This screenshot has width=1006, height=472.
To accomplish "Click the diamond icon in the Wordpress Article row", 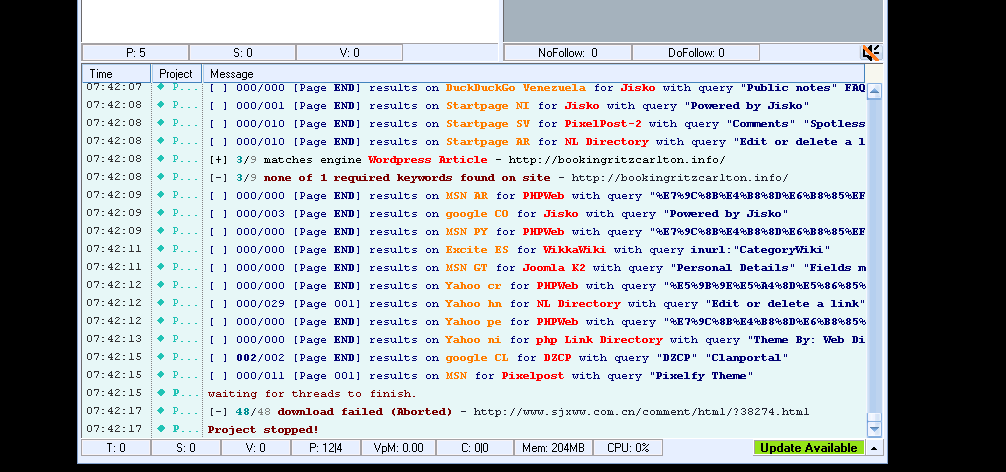I will (x=161, y=159).
